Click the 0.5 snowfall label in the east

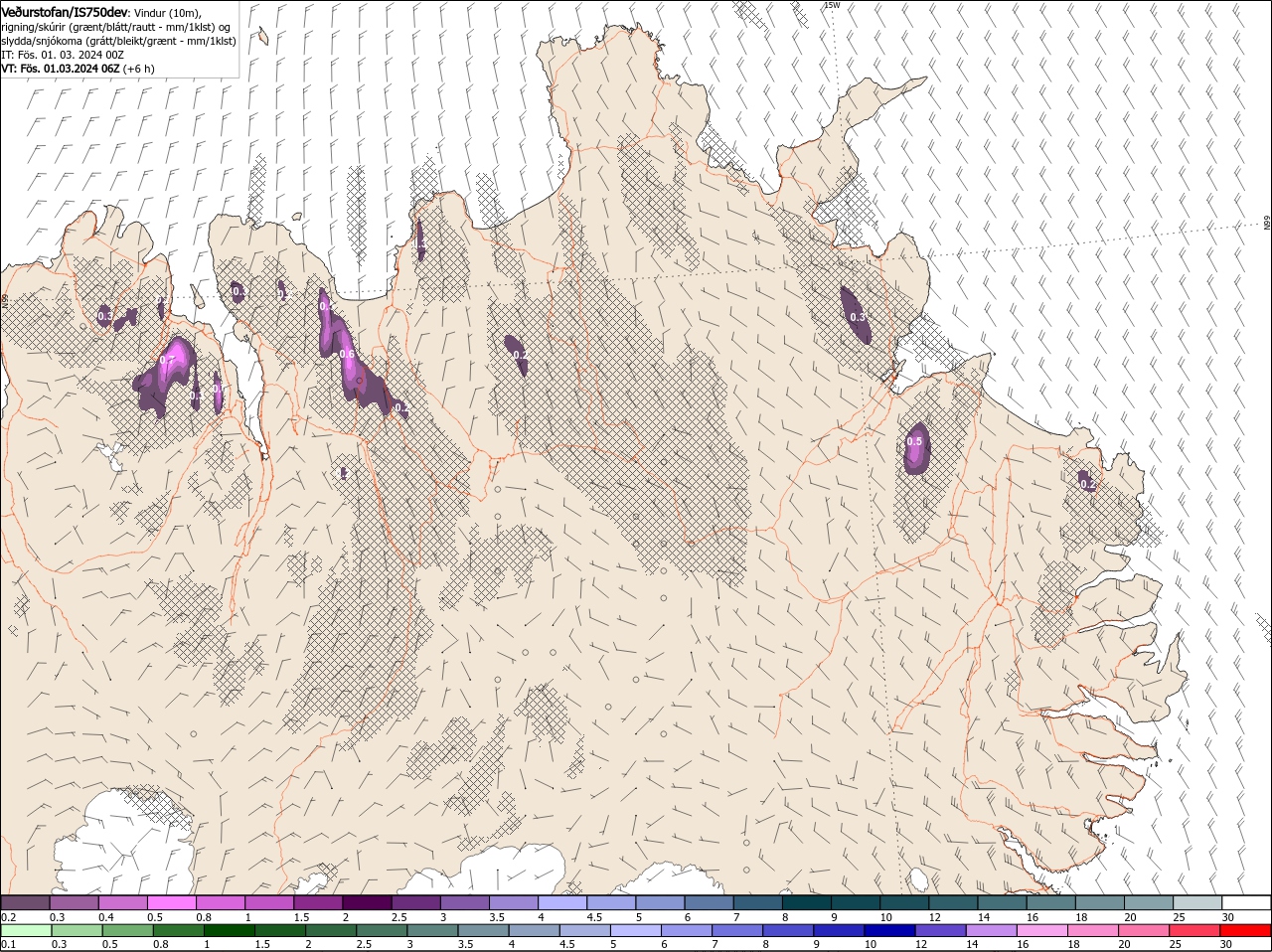point(915,441)
